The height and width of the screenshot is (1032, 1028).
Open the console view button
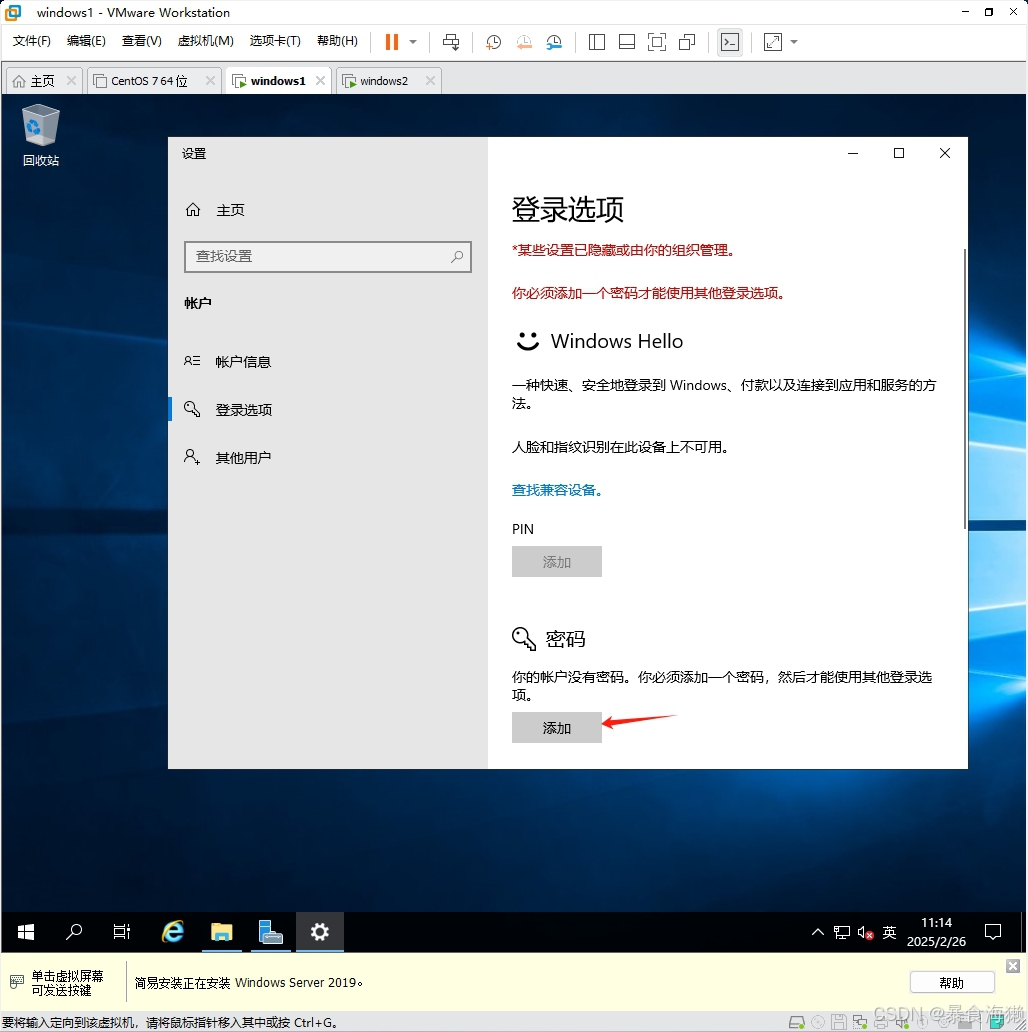730,42
